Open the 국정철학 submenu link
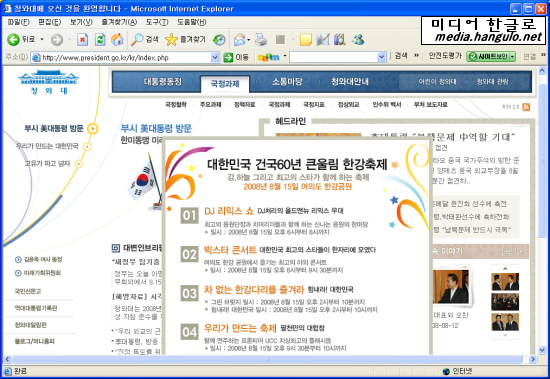Viewport: 550px width, 379px height. [176, 105]
